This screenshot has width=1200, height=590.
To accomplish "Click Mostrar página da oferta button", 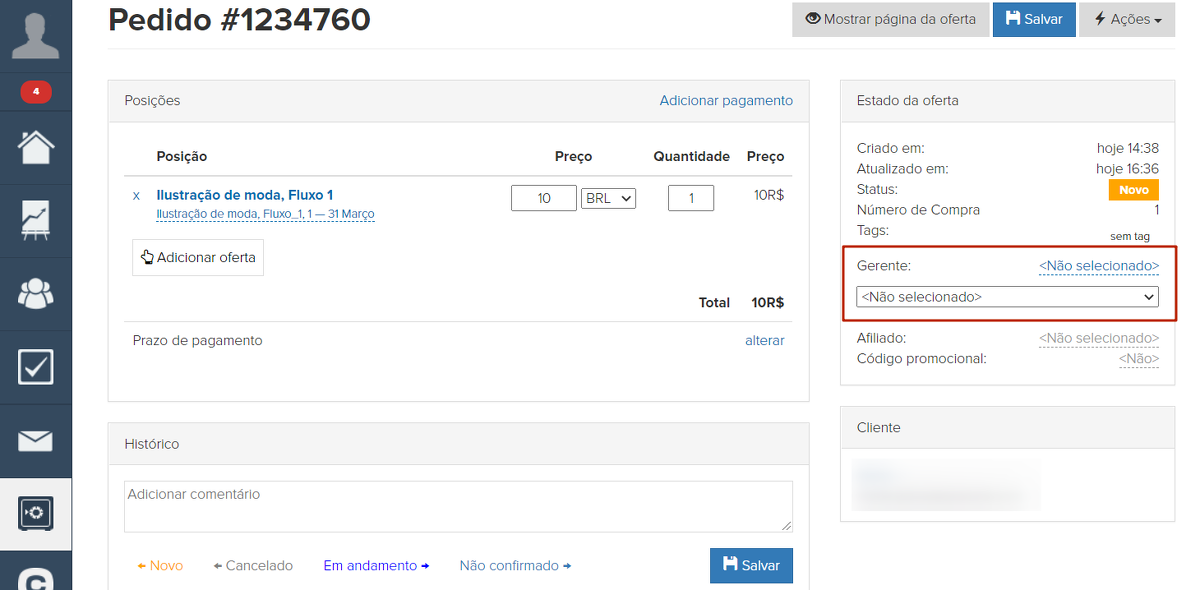I will tap(890, 19).
